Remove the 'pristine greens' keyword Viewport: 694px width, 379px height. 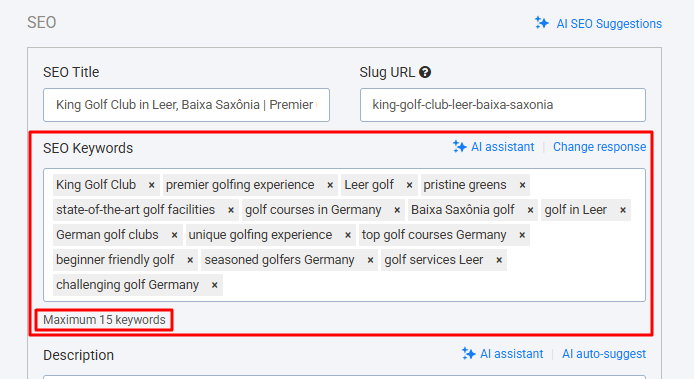coord(522,185)
